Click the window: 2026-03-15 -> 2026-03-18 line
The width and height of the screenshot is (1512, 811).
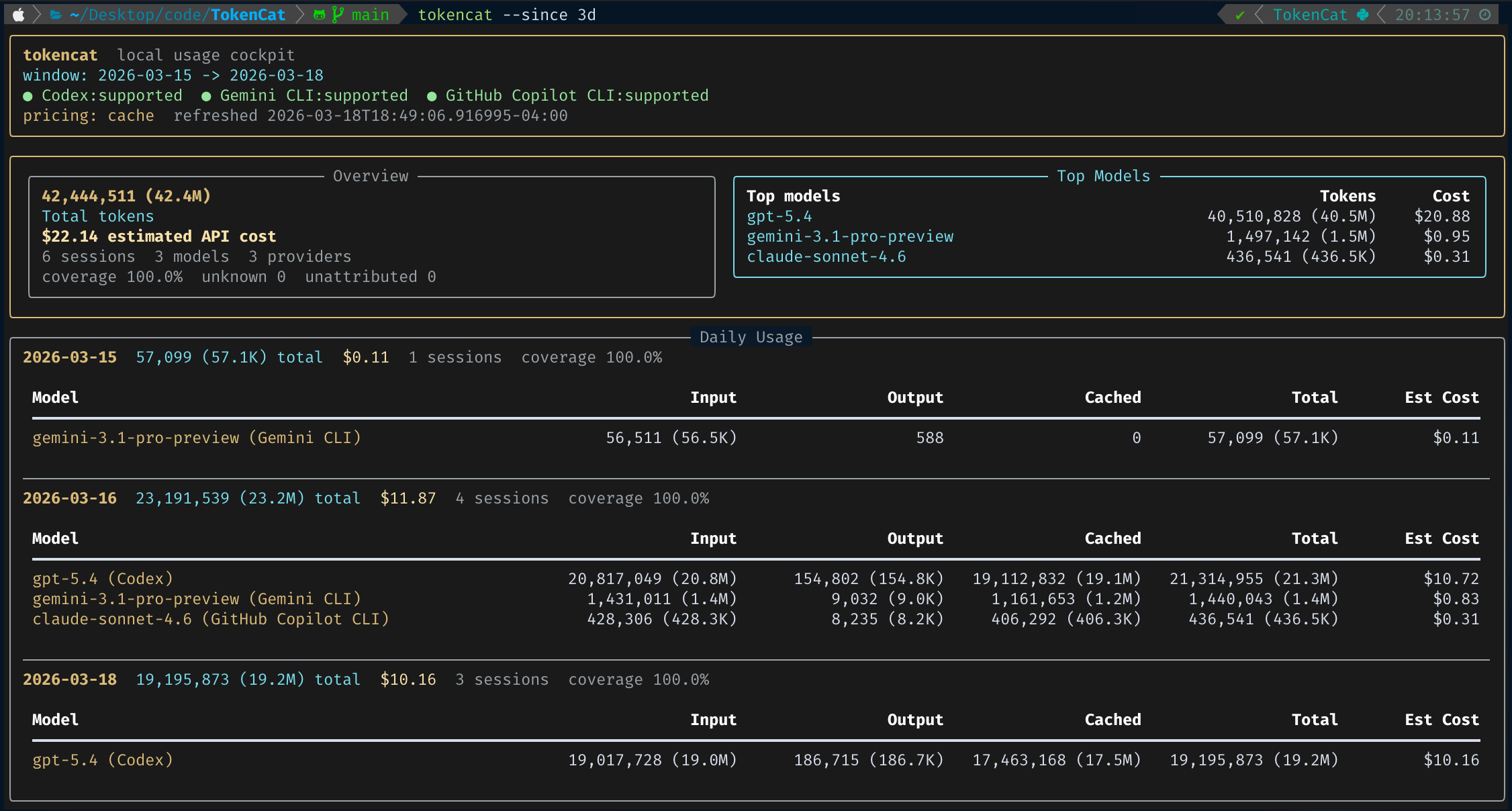point(173,75)
